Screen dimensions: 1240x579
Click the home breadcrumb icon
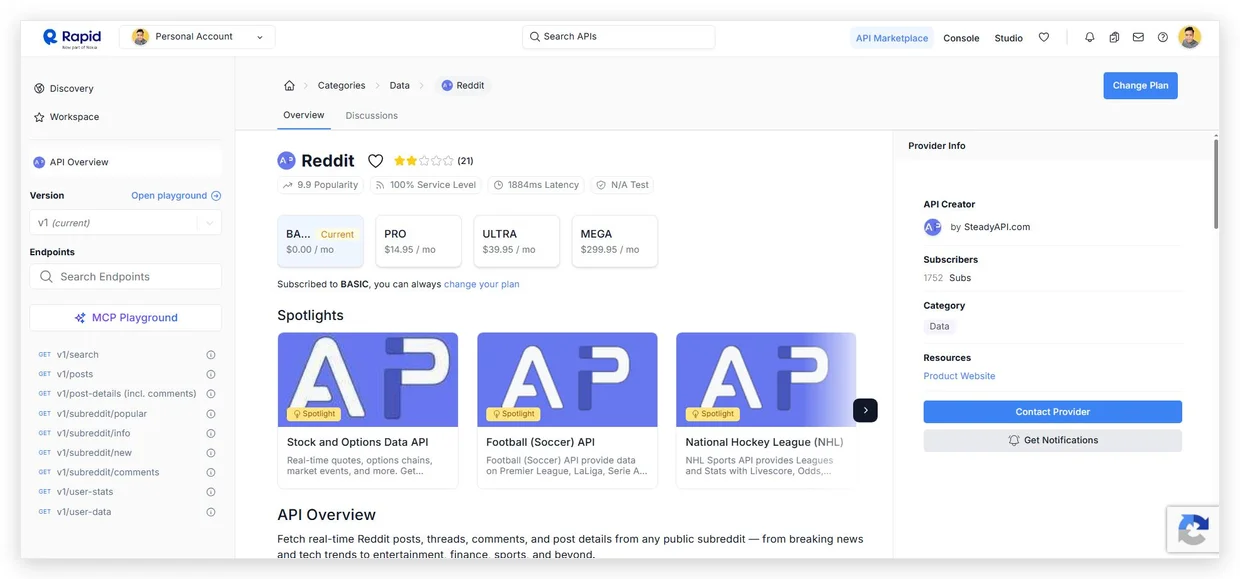[289, 85]
